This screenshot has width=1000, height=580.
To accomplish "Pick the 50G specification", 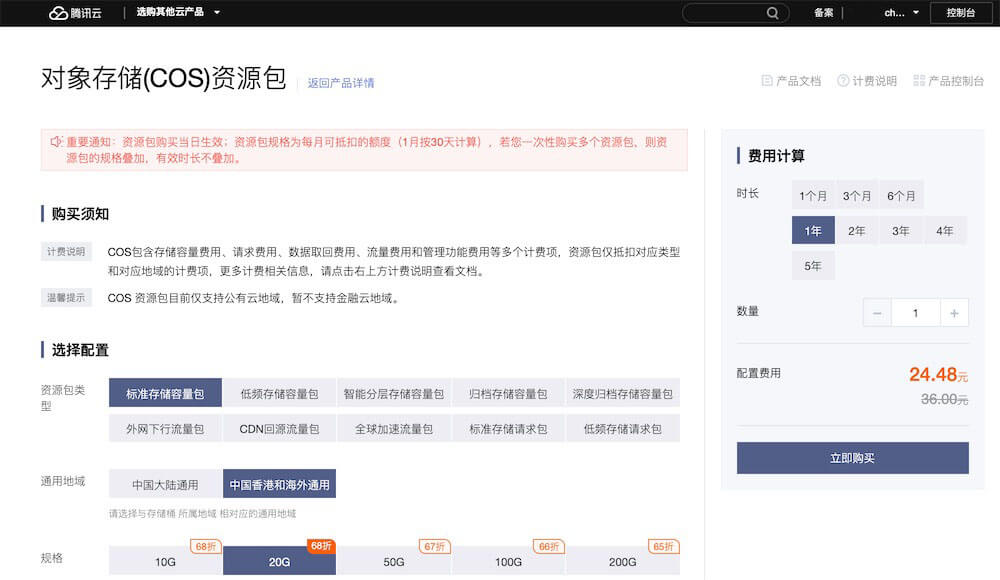I will click(393, 561).
